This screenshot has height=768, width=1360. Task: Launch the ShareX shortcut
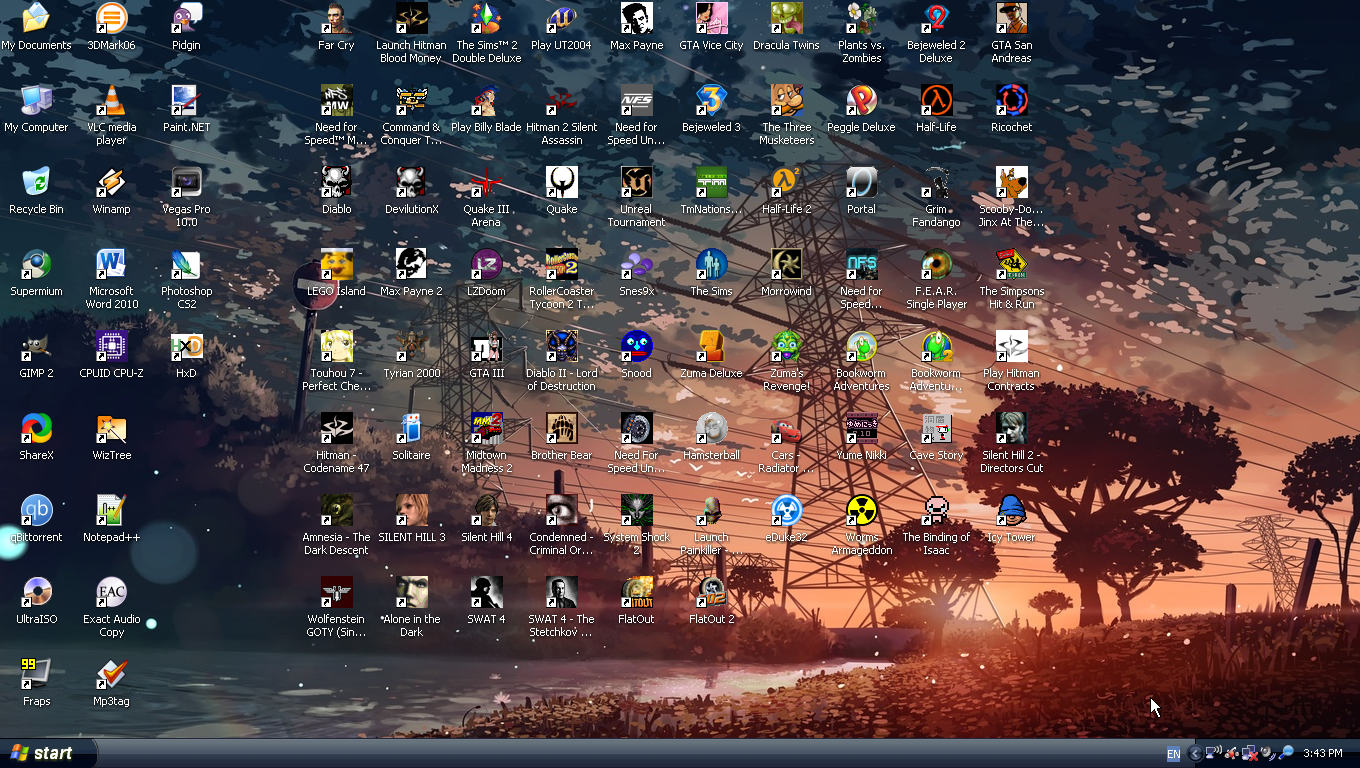coord(36,428)
